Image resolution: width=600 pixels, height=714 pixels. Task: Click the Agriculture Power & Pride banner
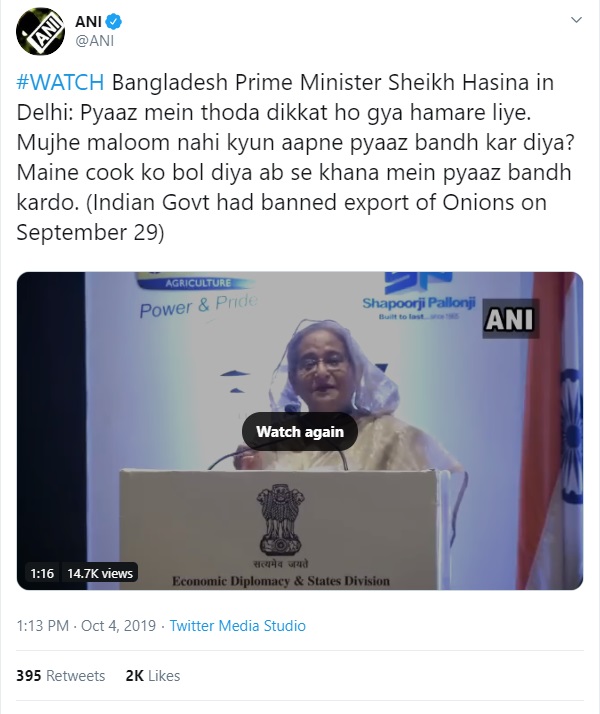pyautogui.click(x=198, y=296)
